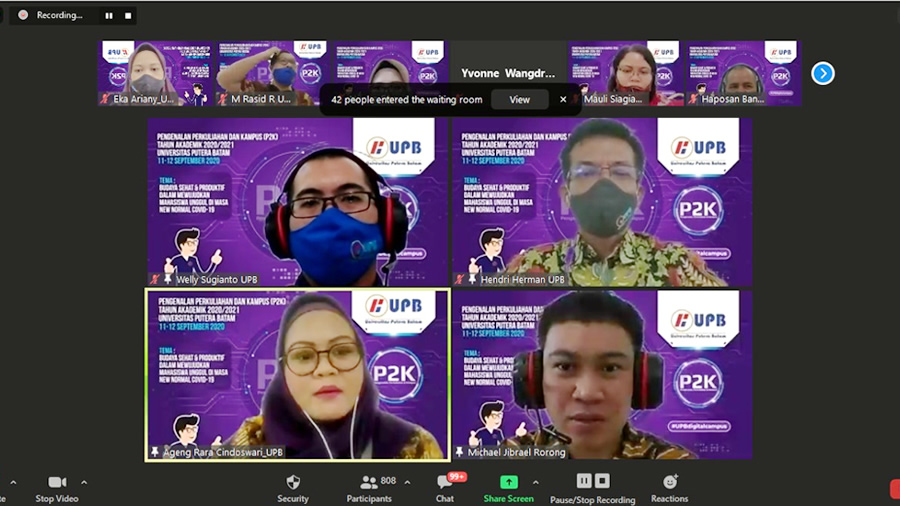
Task: Open the Participants list
Action: click(x=369, y=482)
